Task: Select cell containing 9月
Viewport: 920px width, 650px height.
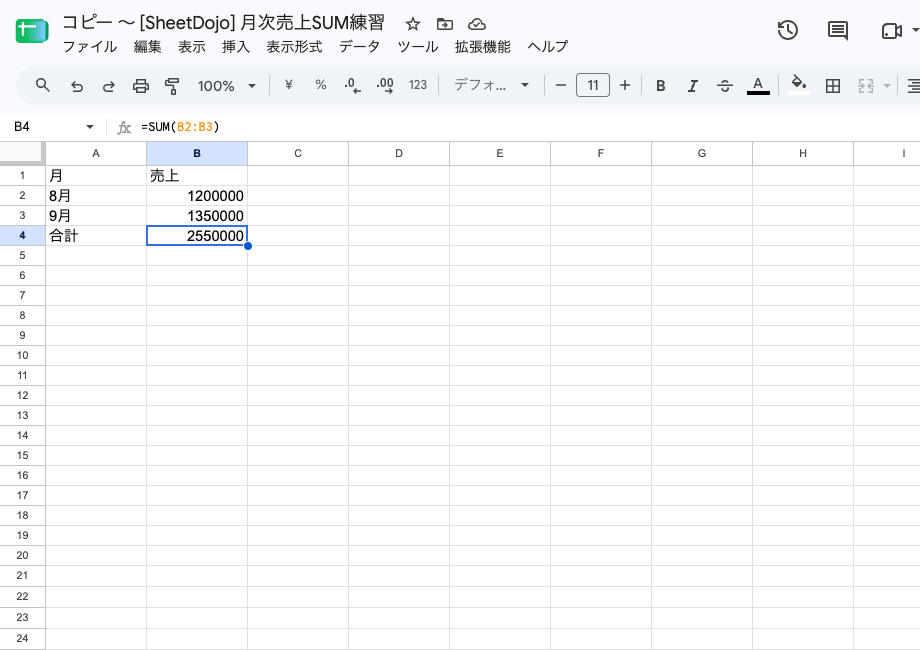Action: tap(96, 215)
